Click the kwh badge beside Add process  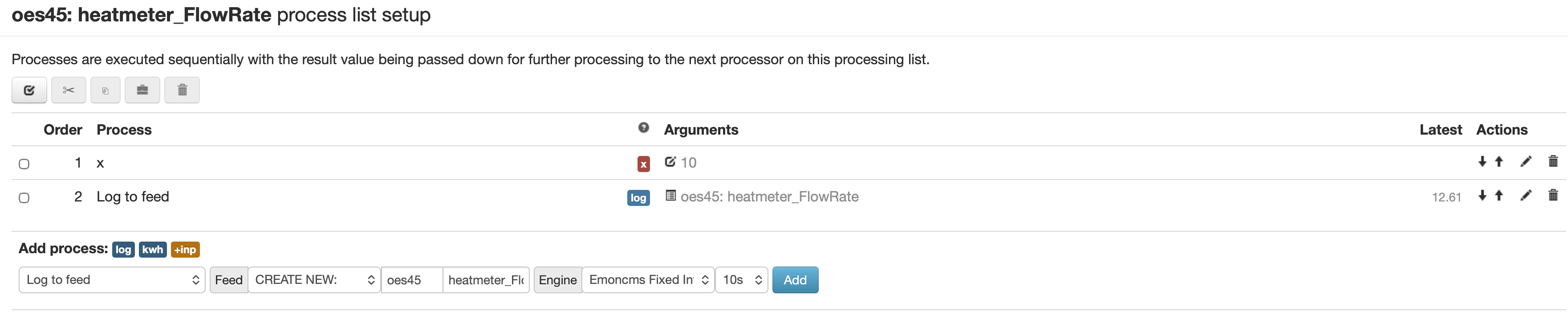click(152, 249)
